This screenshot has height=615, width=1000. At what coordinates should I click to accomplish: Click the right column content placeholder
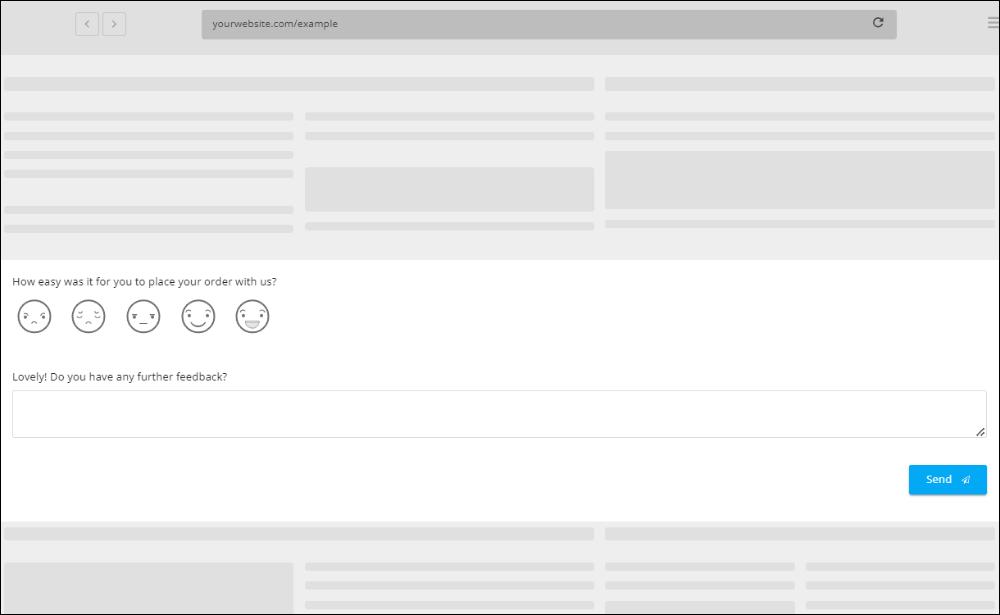click(x=799, y=180)
